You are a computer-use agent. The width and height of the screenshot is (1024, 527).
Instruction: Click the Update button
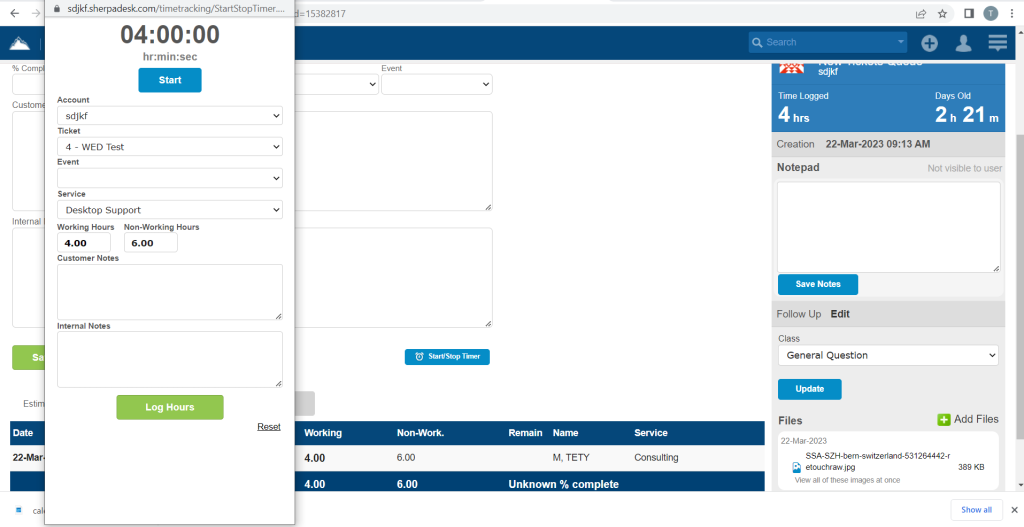(810, 389)
